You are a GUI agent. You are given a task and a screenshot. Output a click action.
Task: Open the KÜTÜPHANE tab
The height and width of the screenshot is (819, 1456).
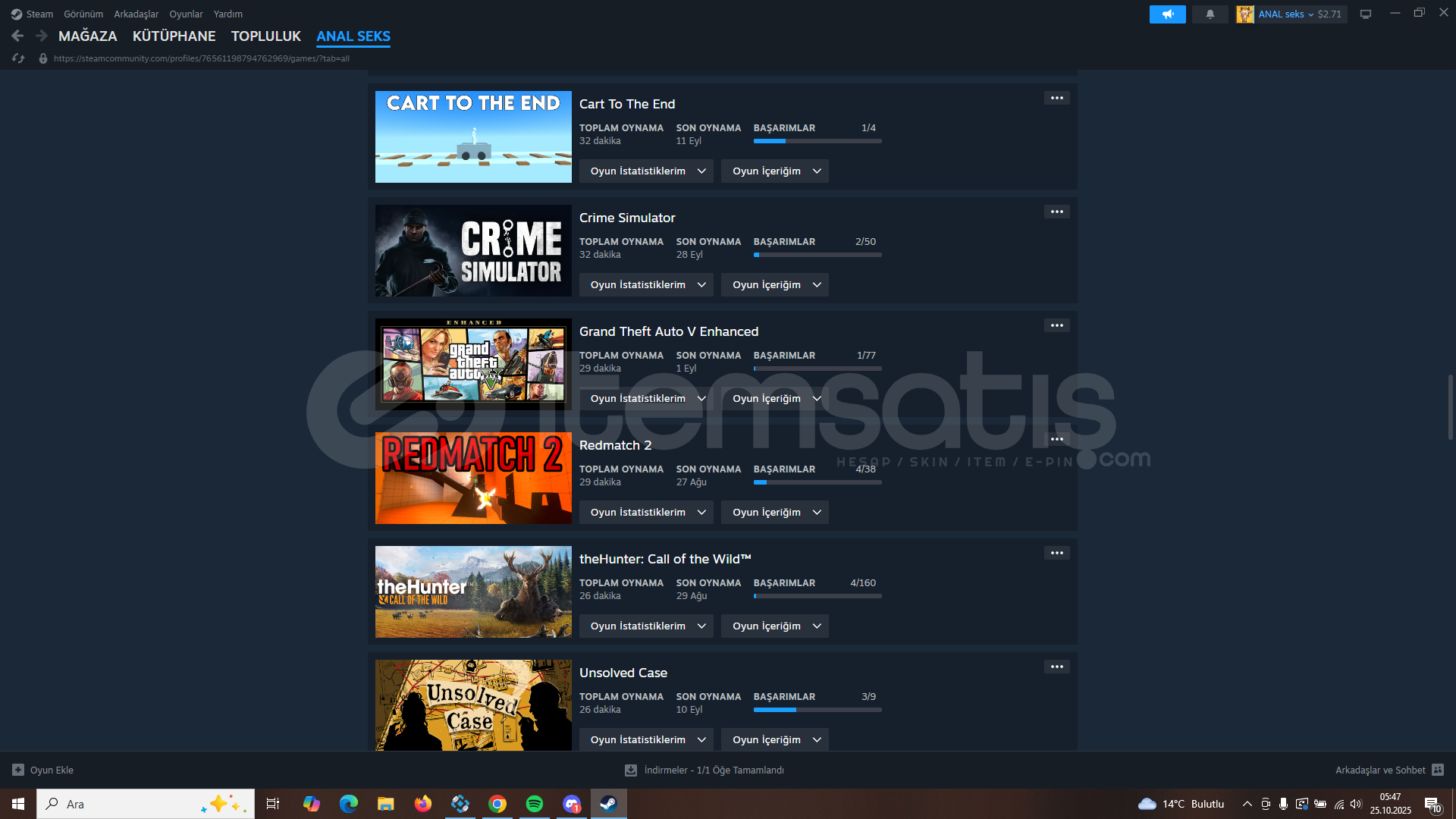point(174,36)
